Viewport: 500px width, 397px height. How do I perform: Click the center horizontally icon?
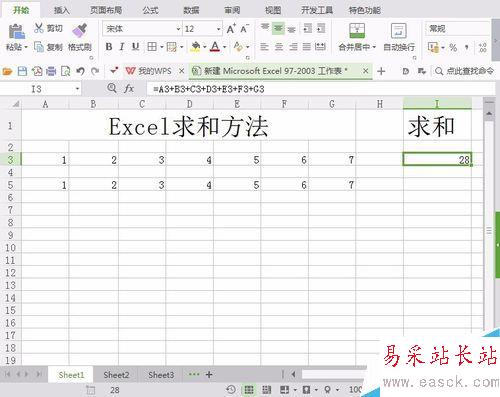click(x=279, y=47)
